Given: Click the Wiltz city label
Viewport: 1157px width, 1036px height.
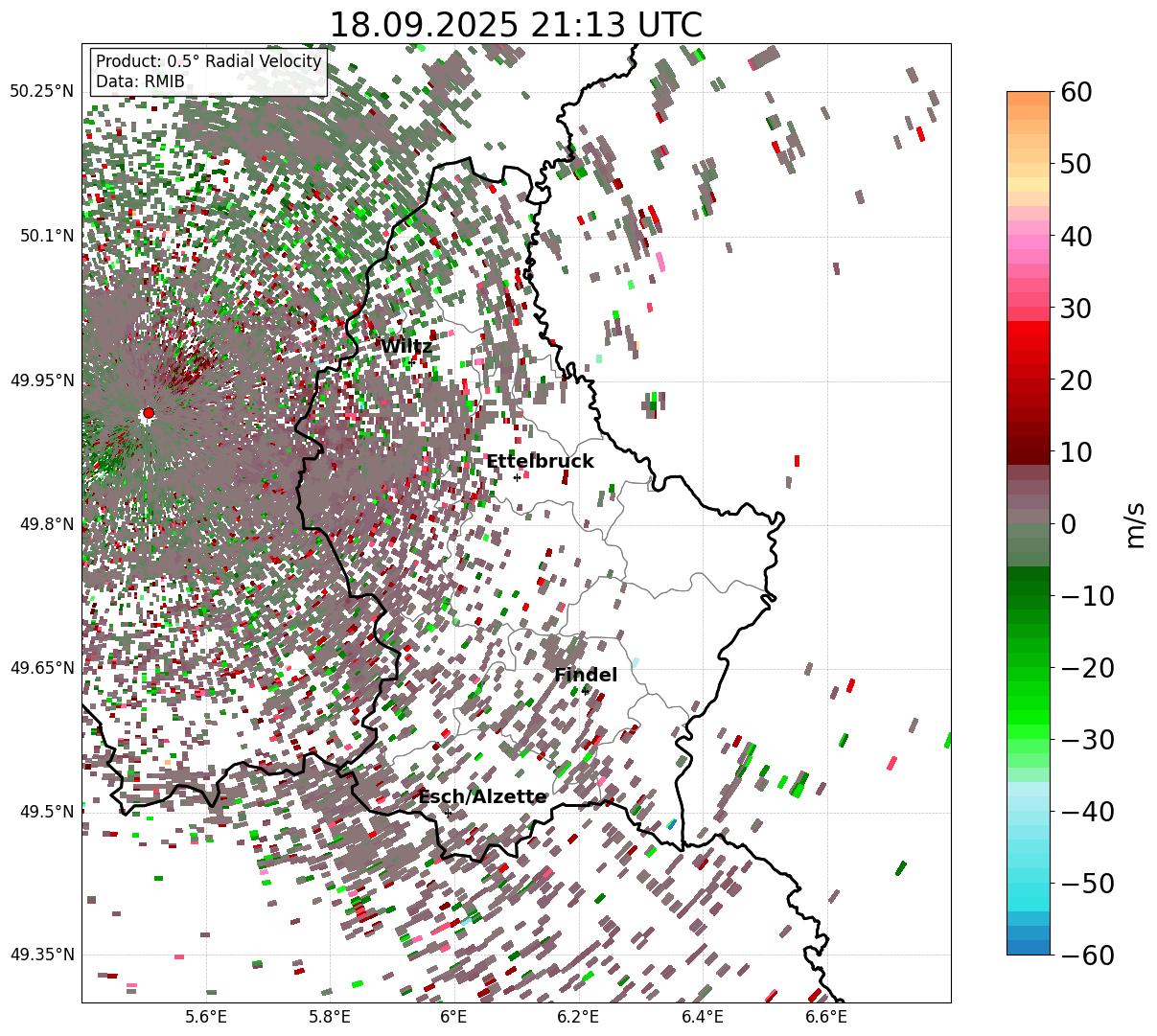Looking at the screenshot, I should (x=407, y=347).
